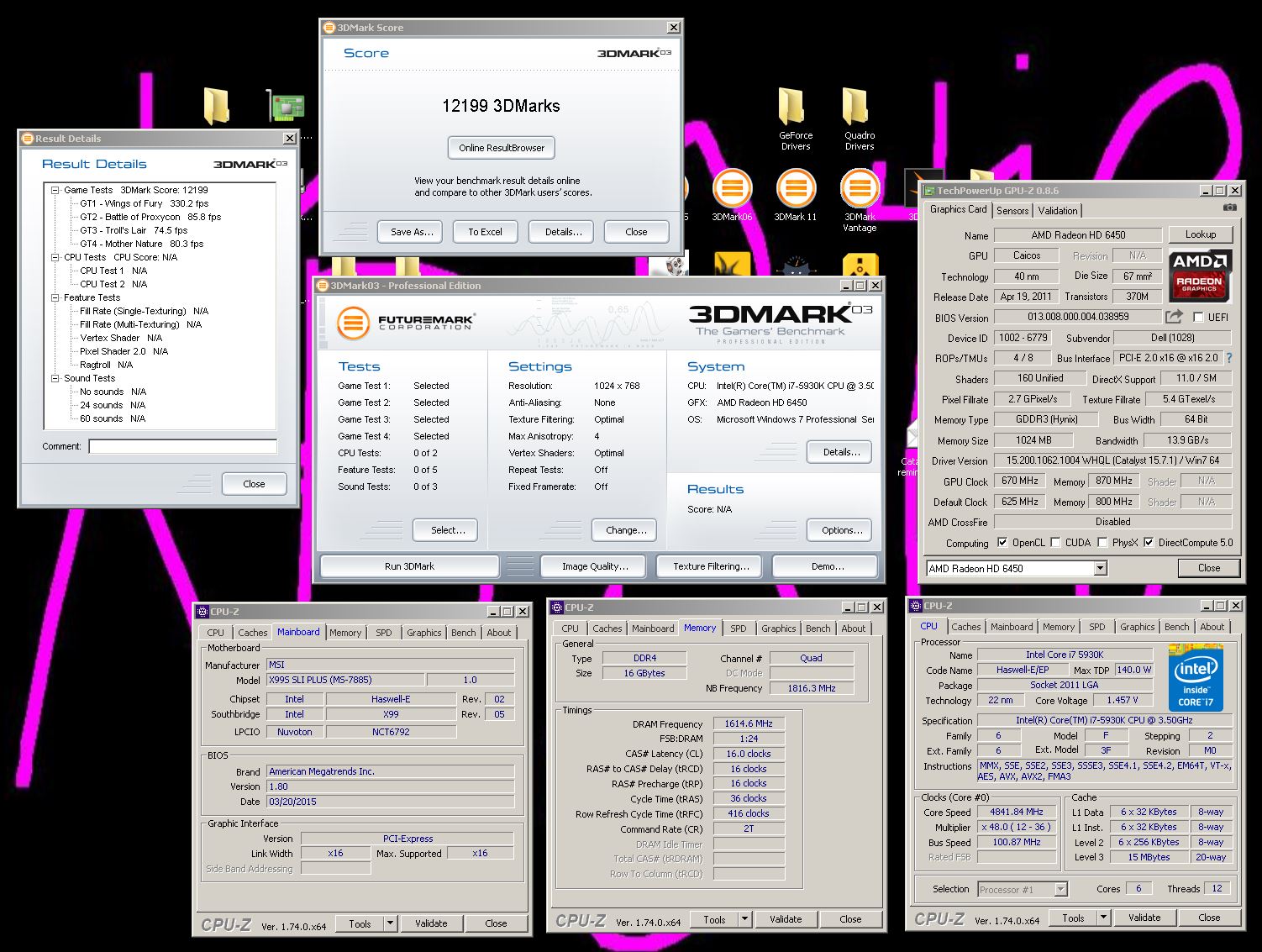This screenshot has height=952, width=1262.
Task: Click Save As in 3DMark Score window
Action: (412, 232)
